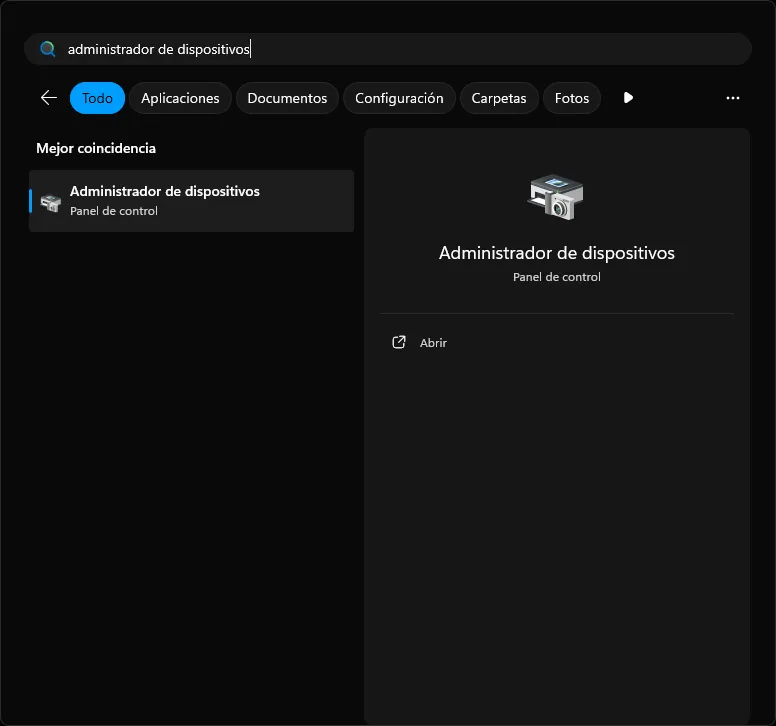Open the Administrador de dispositivos best match result

192,201
